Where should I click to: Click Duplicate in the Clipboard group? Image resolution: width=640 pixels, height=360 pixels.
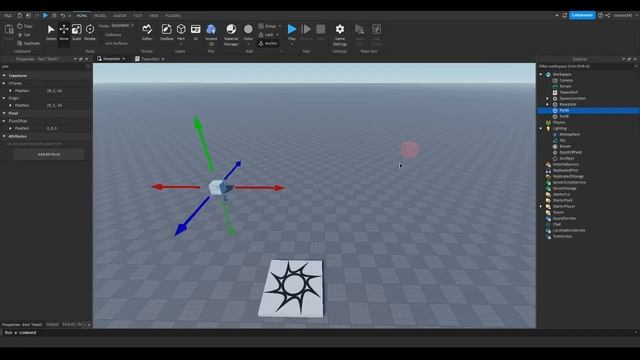[x=29, y=43]
